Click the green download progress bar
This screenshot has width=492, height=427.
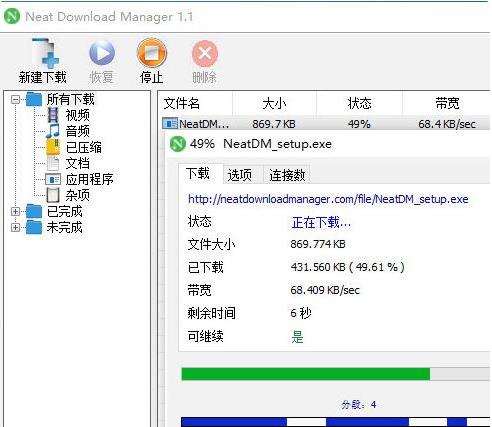pyautogui.click(x=335, y=374)
